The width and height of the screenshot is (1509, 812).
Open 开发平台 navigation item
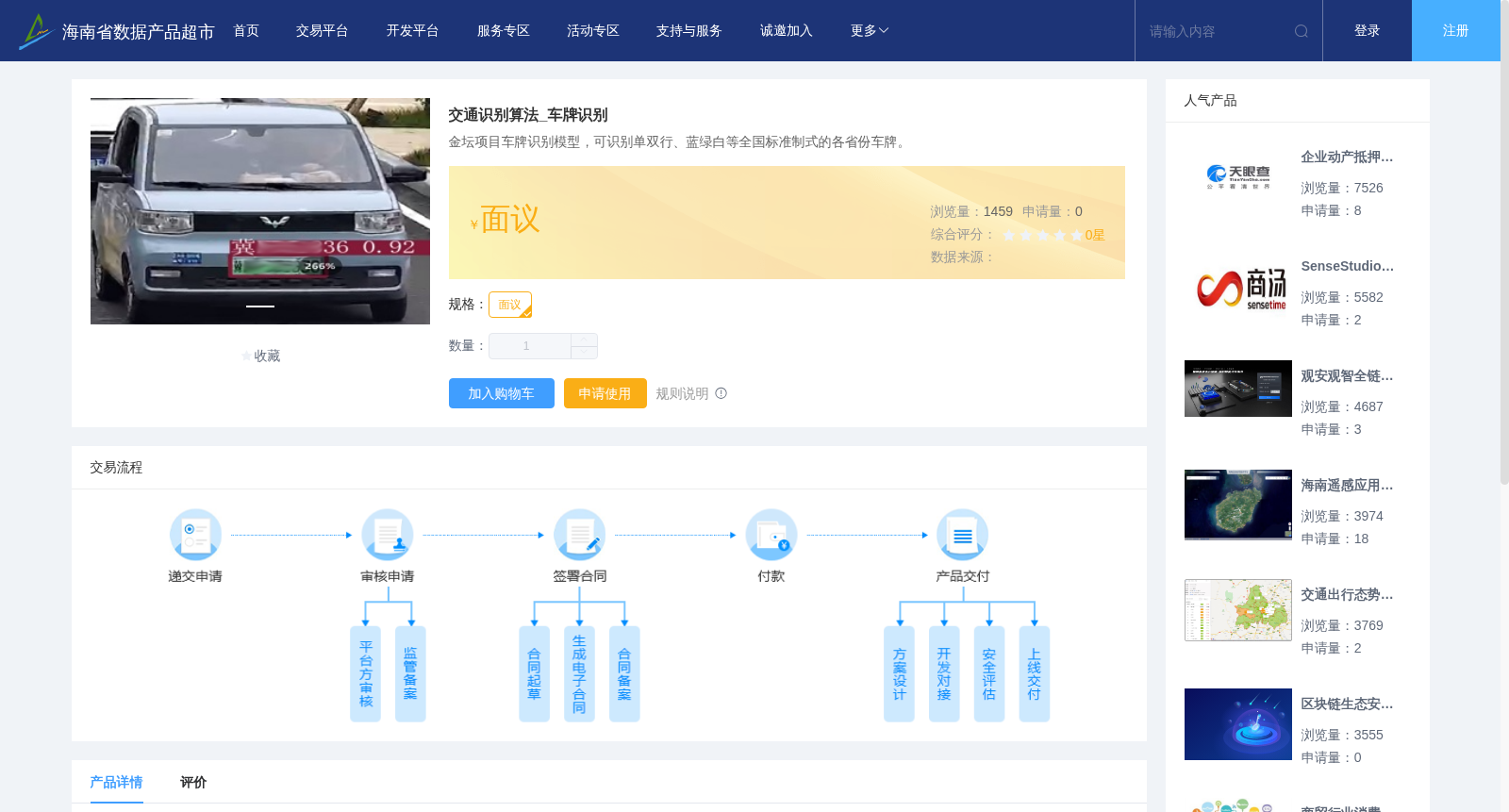pos(413,31)
